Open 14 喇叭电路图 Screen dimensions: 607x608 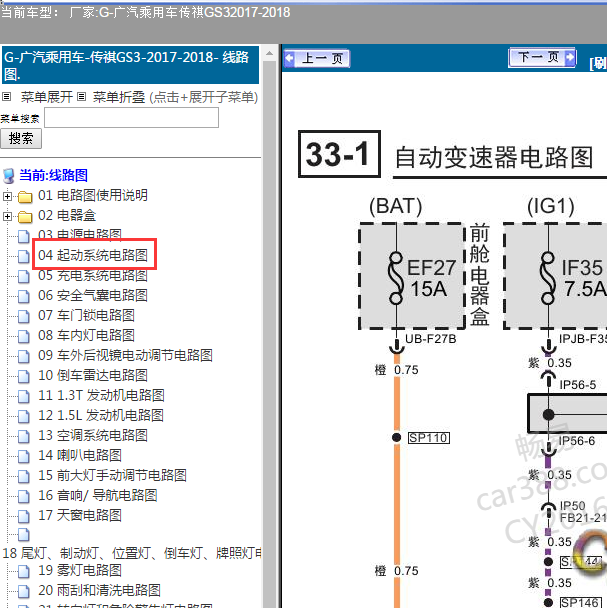tap(80, 455)
